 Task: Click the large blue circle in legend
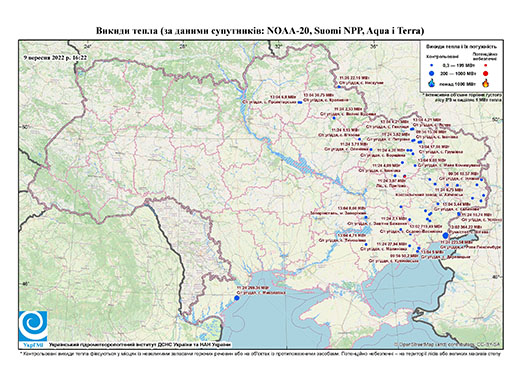(432, 73)
